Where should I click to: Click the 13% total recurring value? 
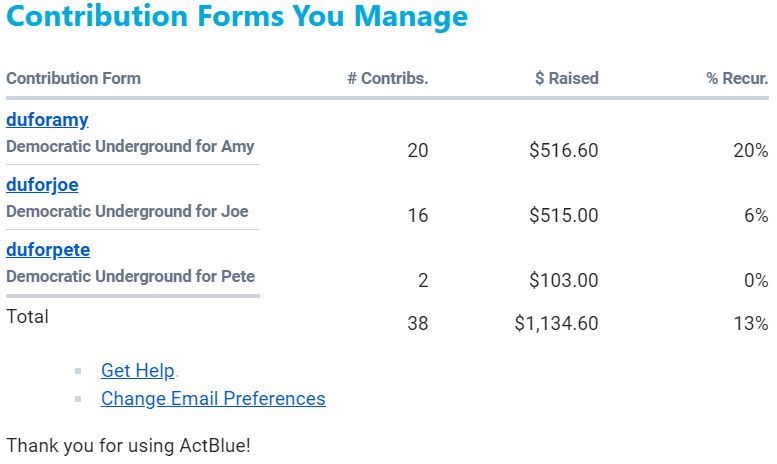(749, 323)
